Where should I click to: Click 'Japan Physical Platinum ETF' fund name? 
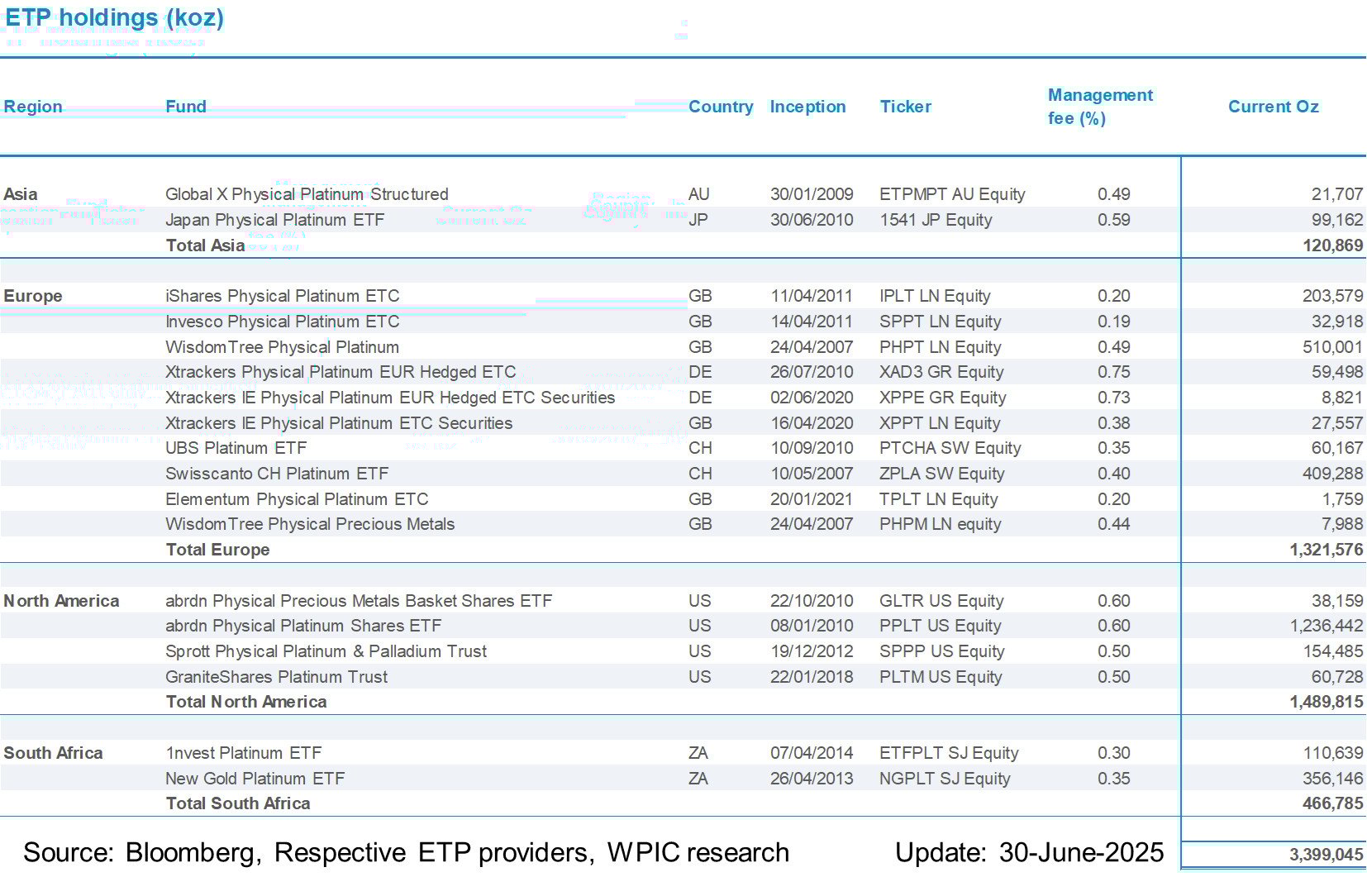[274, 220]
